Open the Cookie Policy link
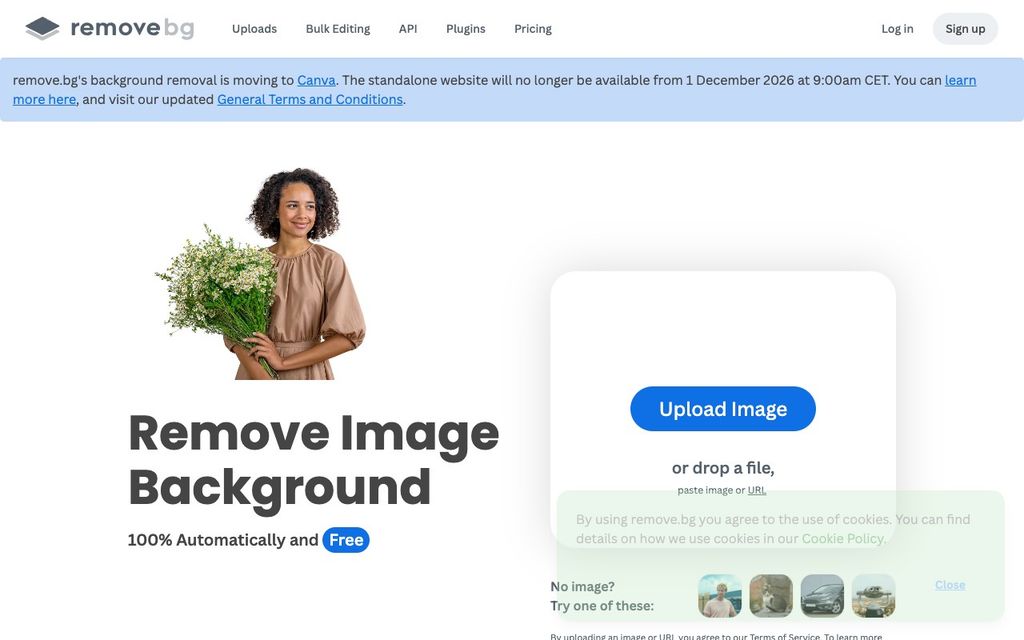Viewport: 1024px width, 640px height. click(842, 539)
